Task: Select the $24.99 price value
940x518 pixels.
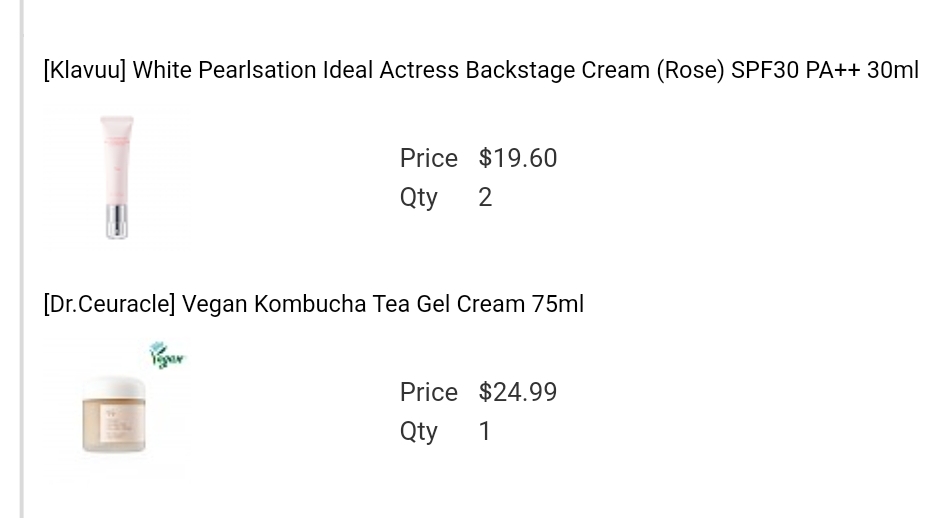Action: 518,393
